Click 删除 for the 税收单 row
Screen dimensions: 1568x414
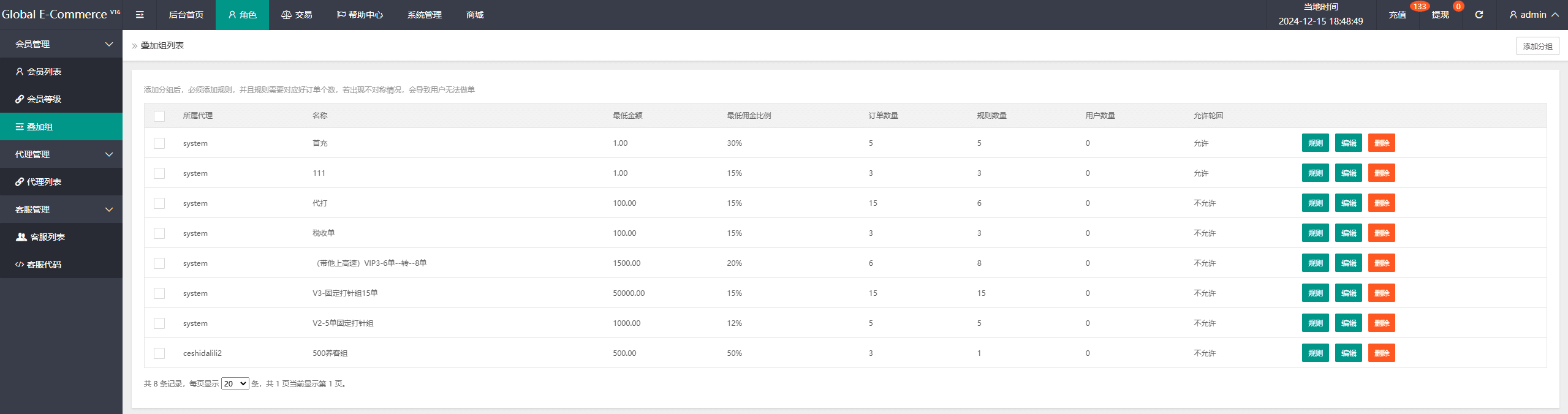pyautogui.click(x=1381, y=233)
